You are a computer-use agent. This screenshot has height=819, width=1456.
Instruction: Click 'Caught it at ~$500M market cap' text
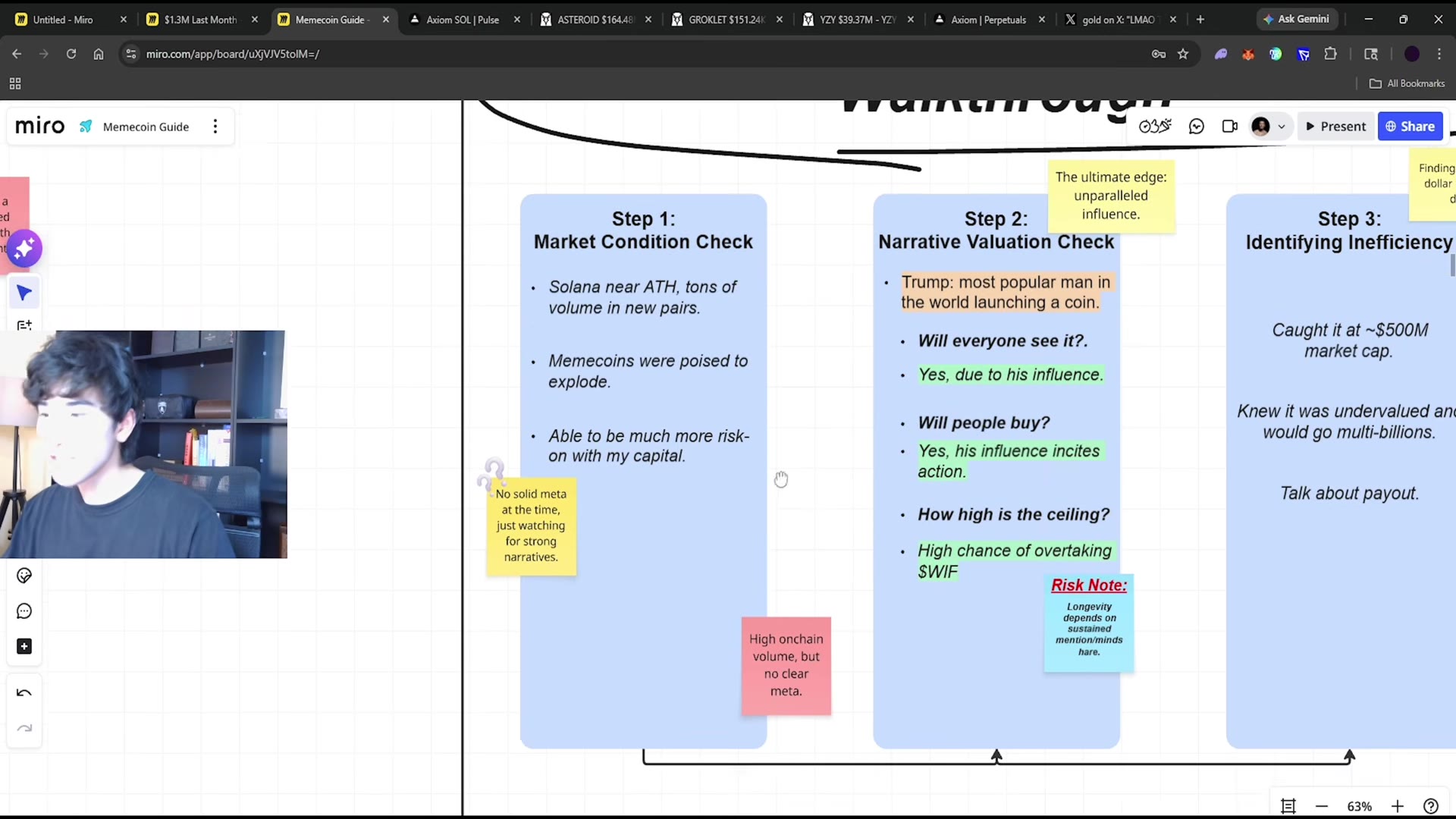tap(1350, 340)
